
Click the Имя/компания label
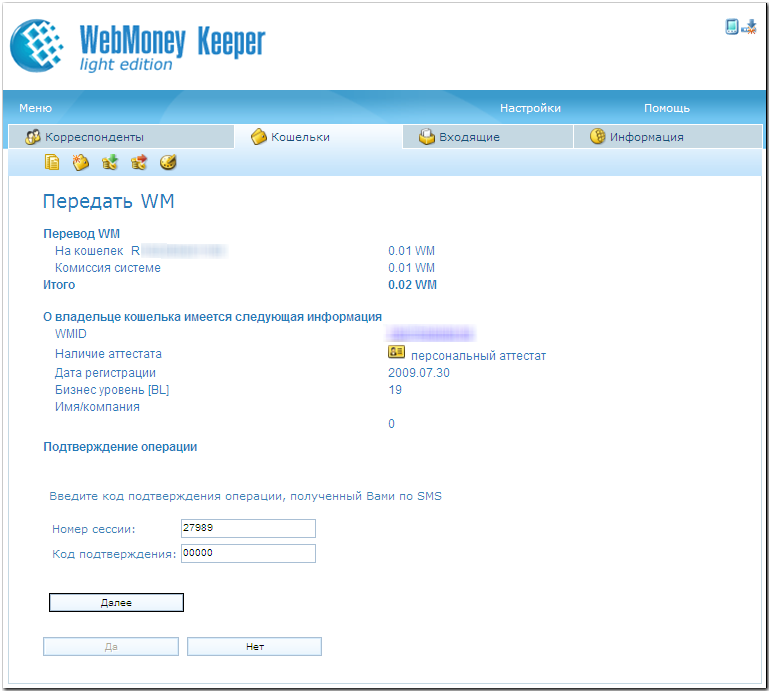(x=97, y=407)
